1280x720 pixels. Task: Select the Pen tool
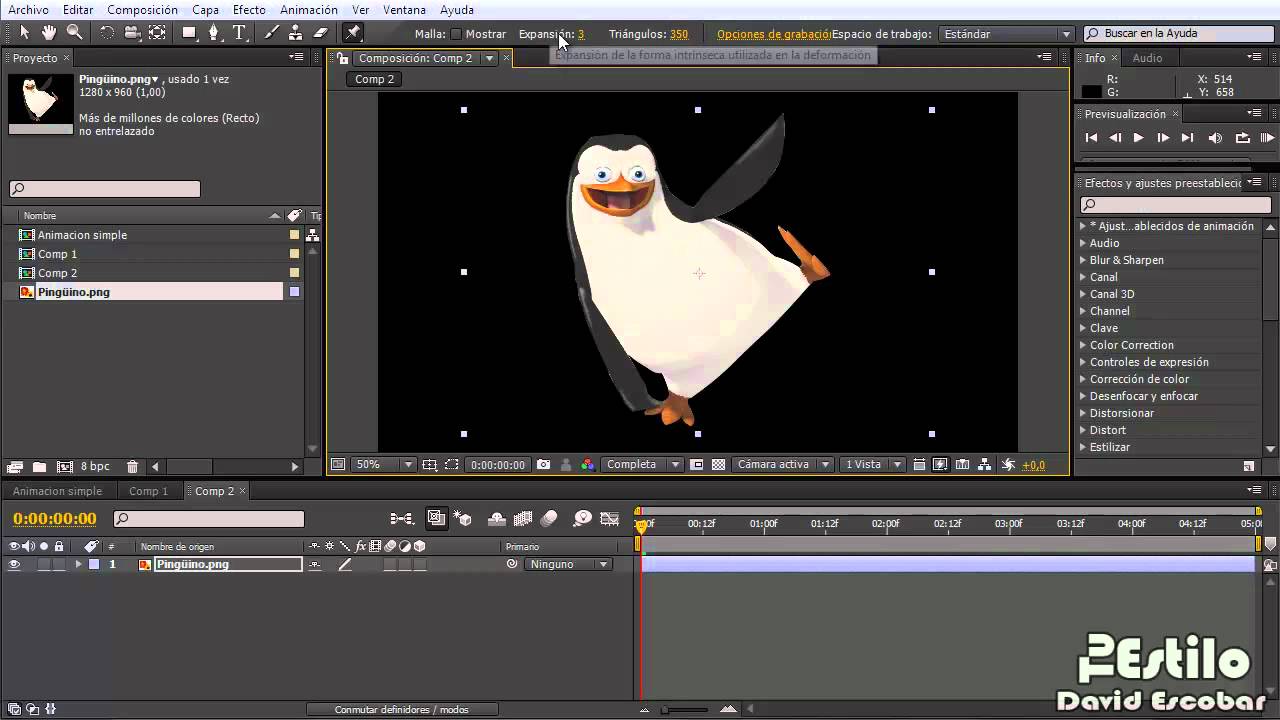(213, 33)
